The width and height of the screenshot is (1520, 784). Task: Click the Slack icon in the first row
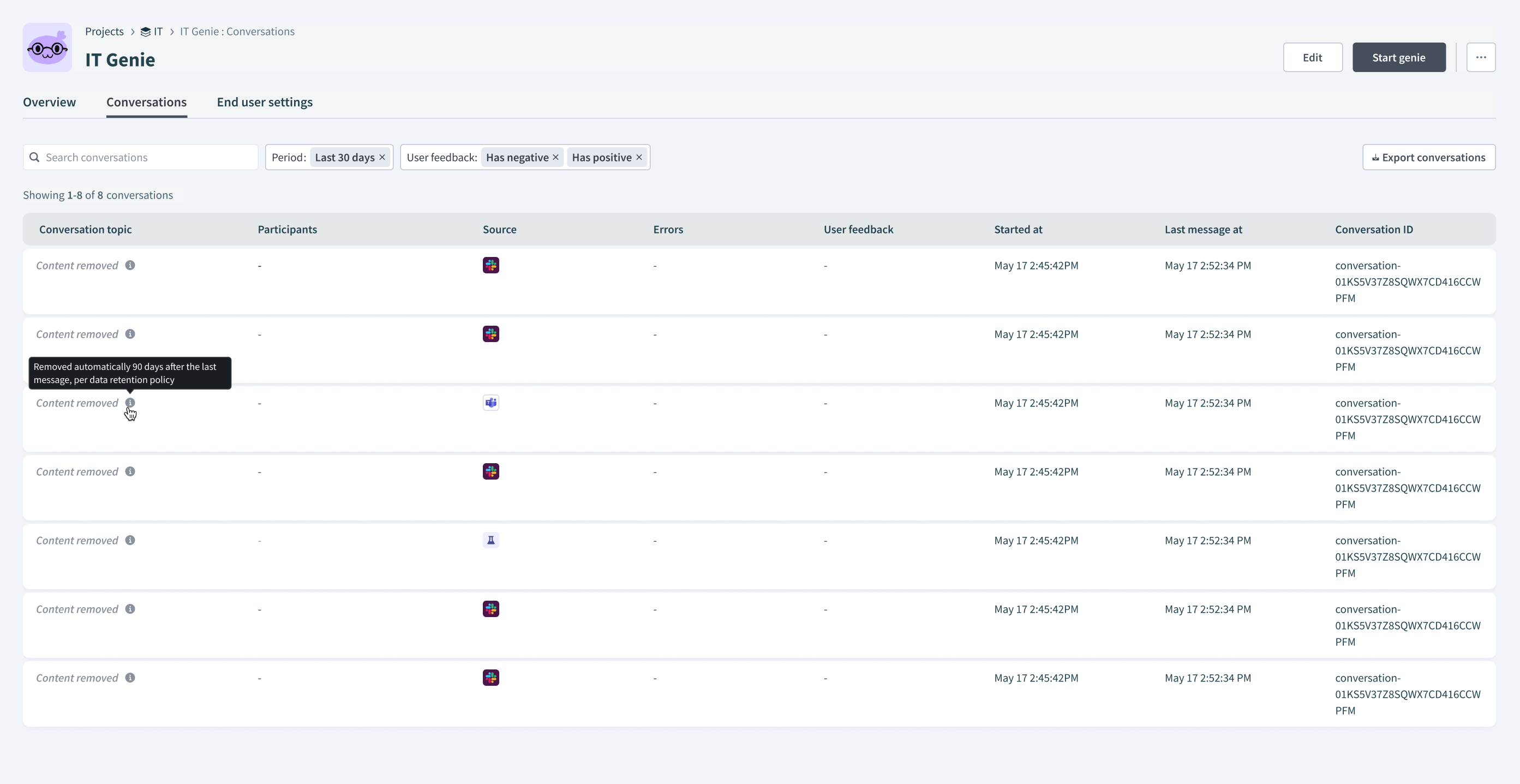(x=491, y=265)
